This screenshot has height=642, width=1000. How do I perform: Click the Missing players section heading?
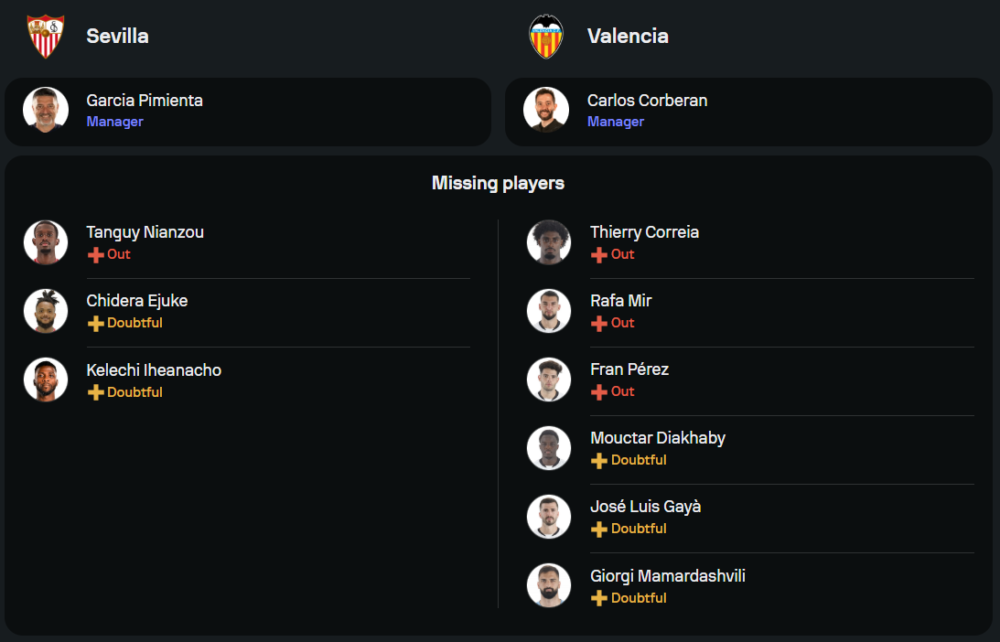coord(498,183)
